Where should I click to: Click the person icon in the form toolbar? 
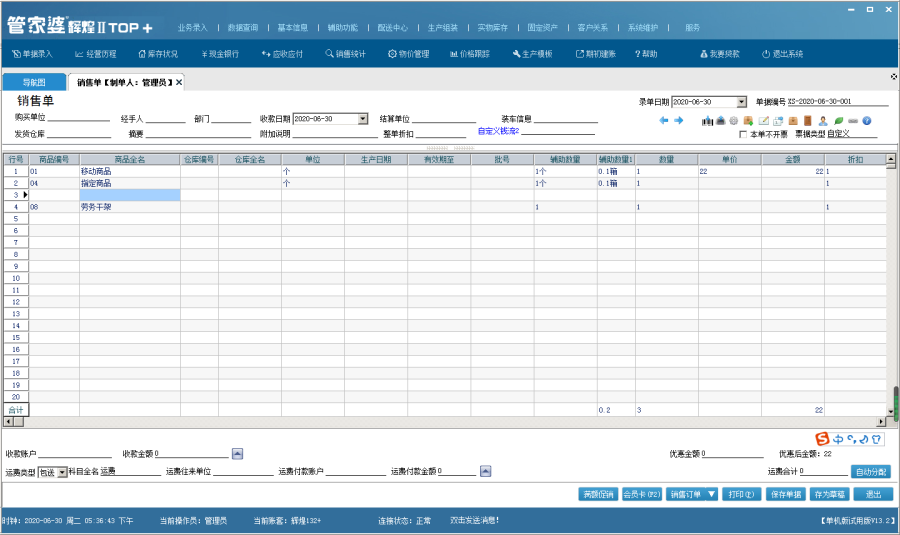pos(822,121)
